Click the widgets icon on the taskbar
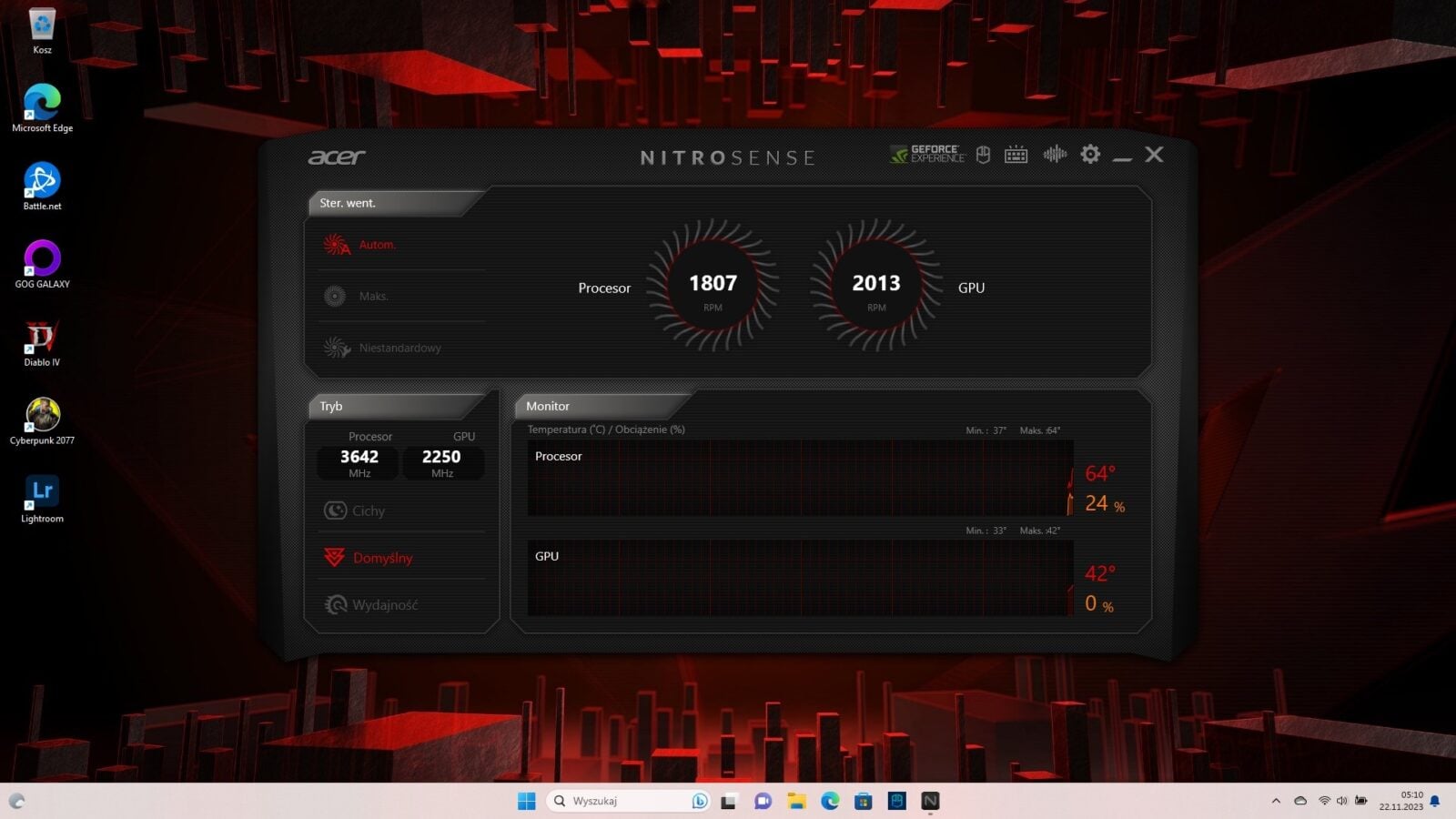 16,801
